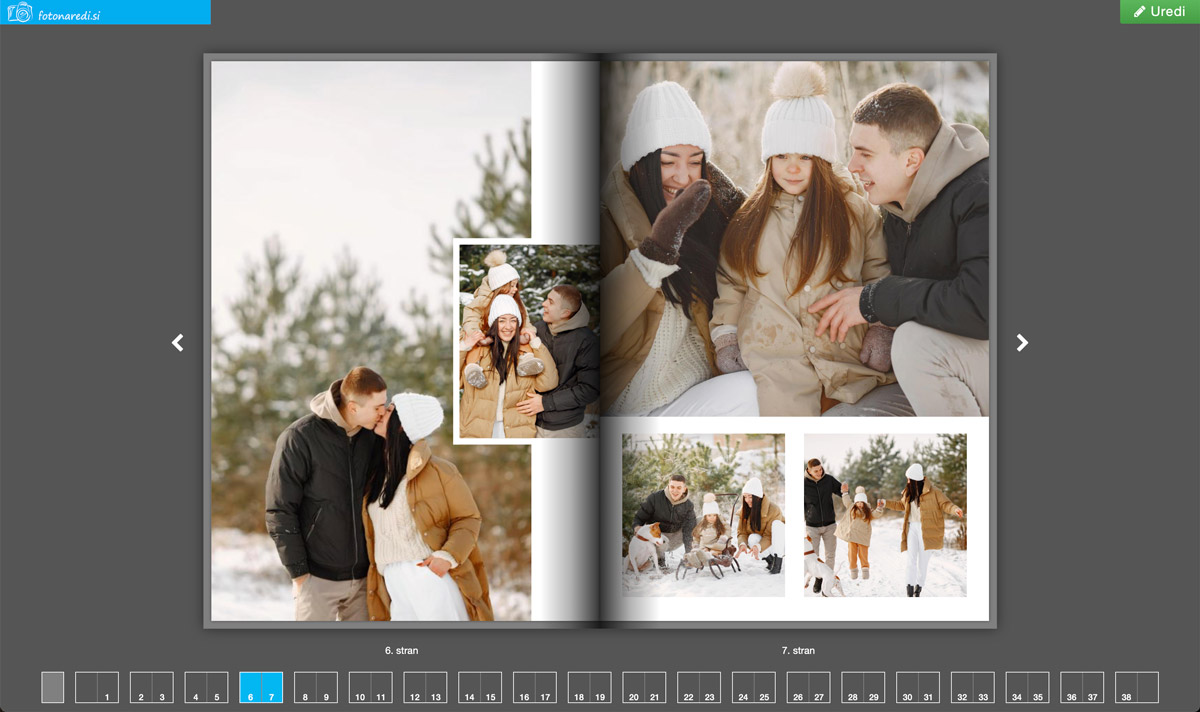Click the green Uredi edit button
This screenshot has height=712, width=1200.
pos(1159,12)
